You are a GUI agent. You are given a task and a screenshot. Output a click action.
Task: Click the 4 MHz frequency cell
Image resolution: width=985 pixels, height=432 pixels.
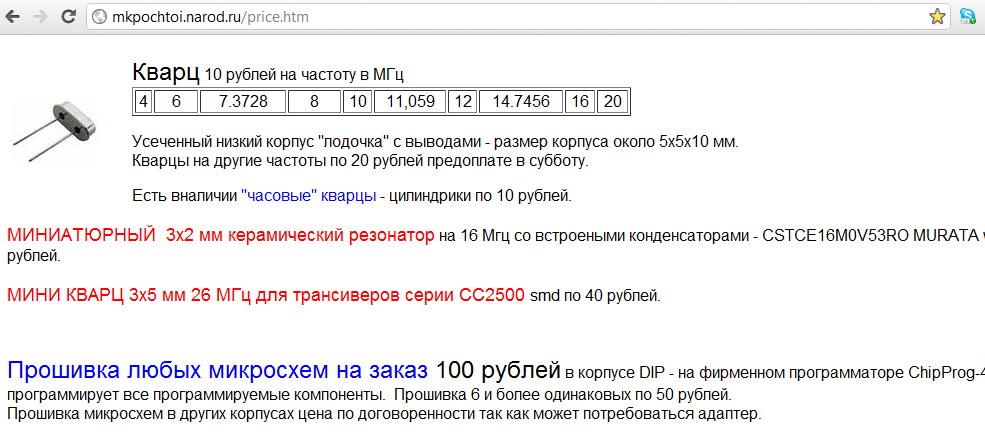[x=143, y=101]
